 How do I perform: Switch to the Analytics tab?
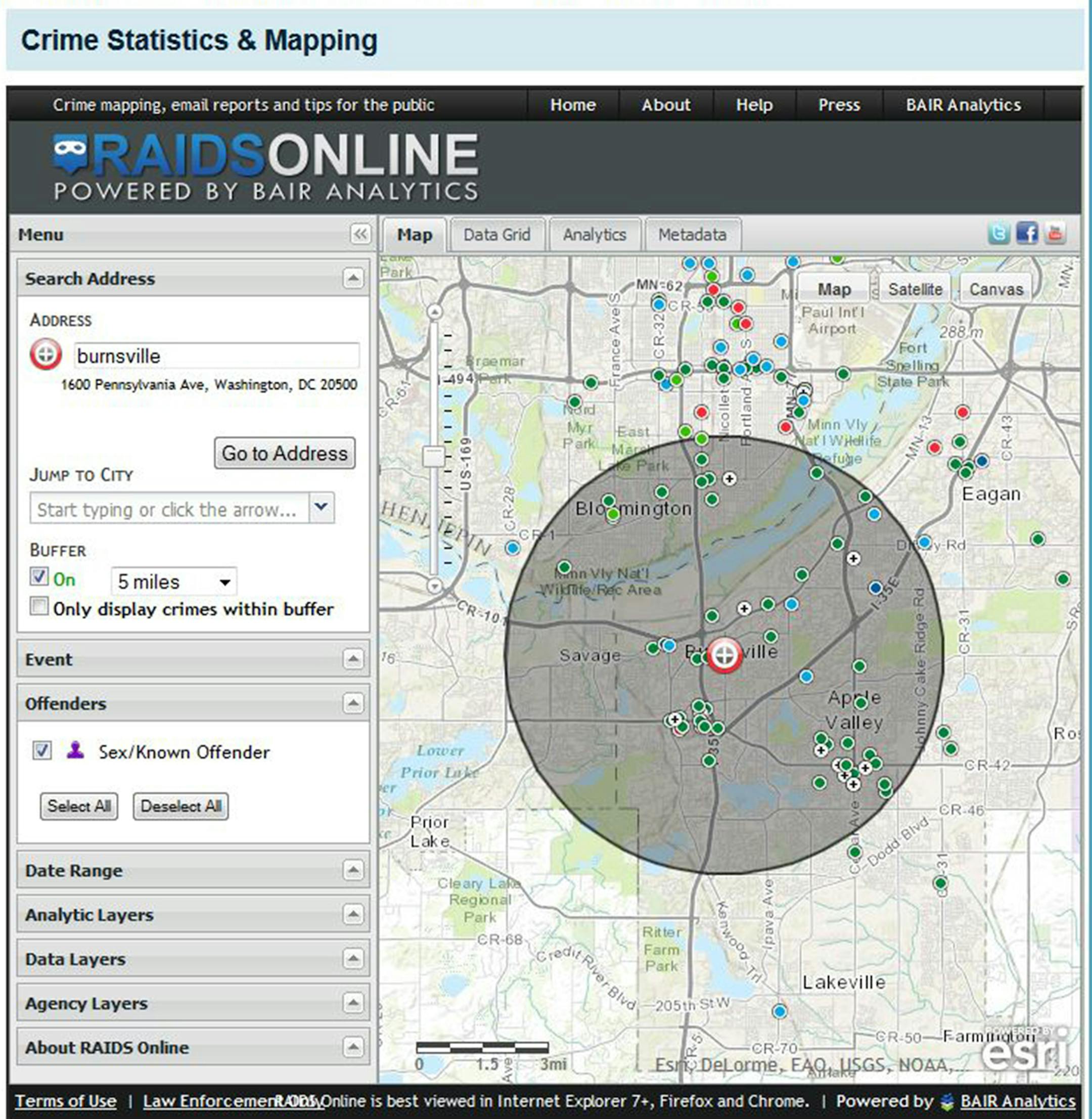click(594, 235)
